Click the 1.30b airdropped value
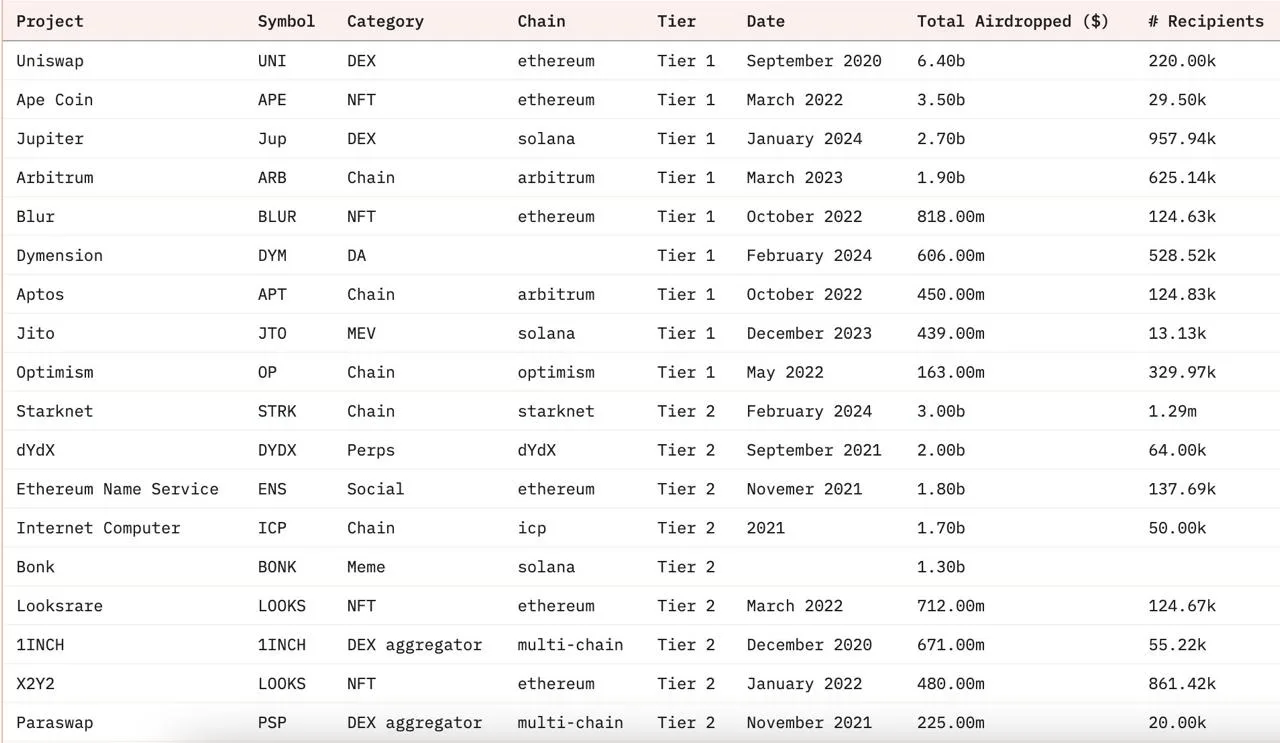This screenshot has height=743, width=1280. [x=941, y=568]
